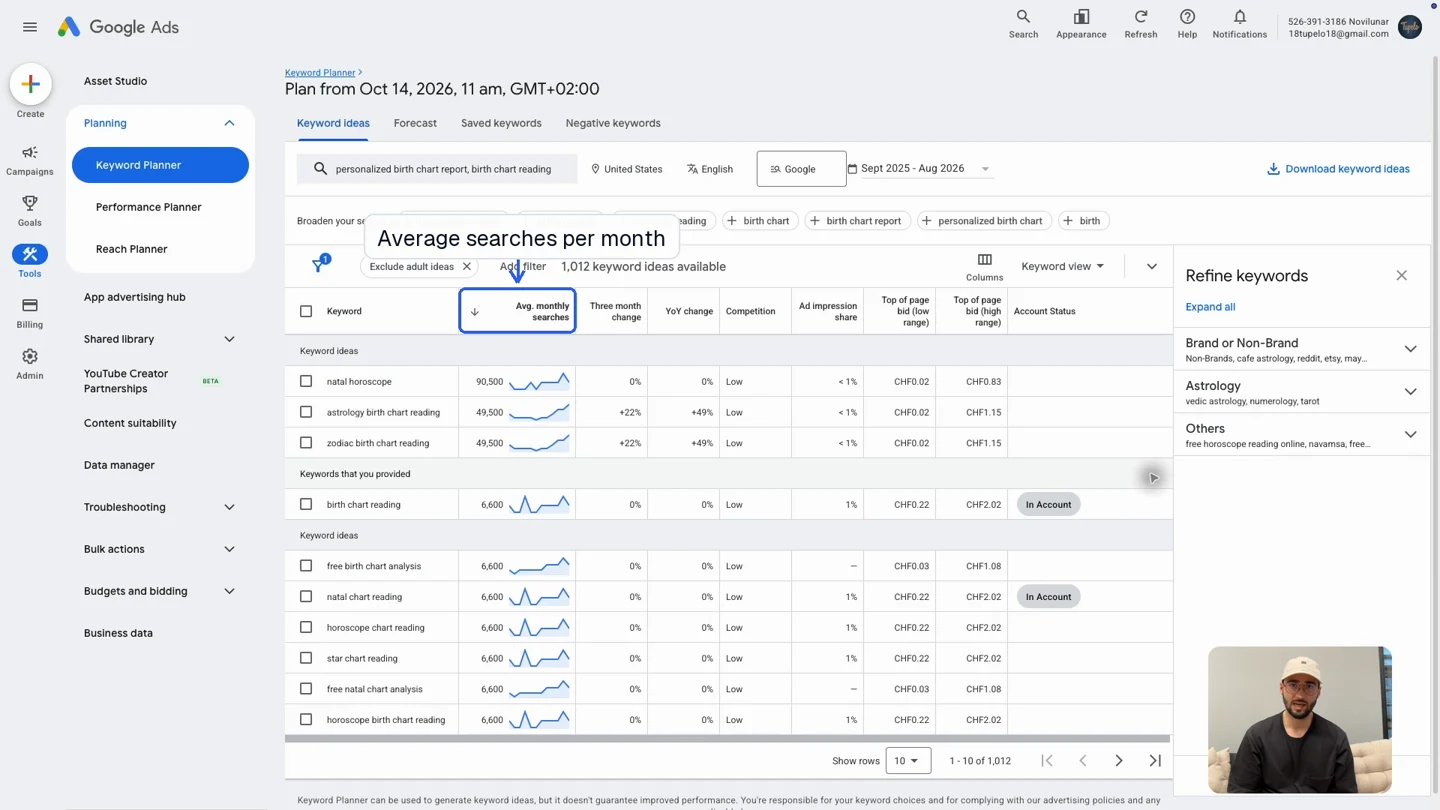Click the filter funnel icon
1440x810 pixels.
click(320, 265)
